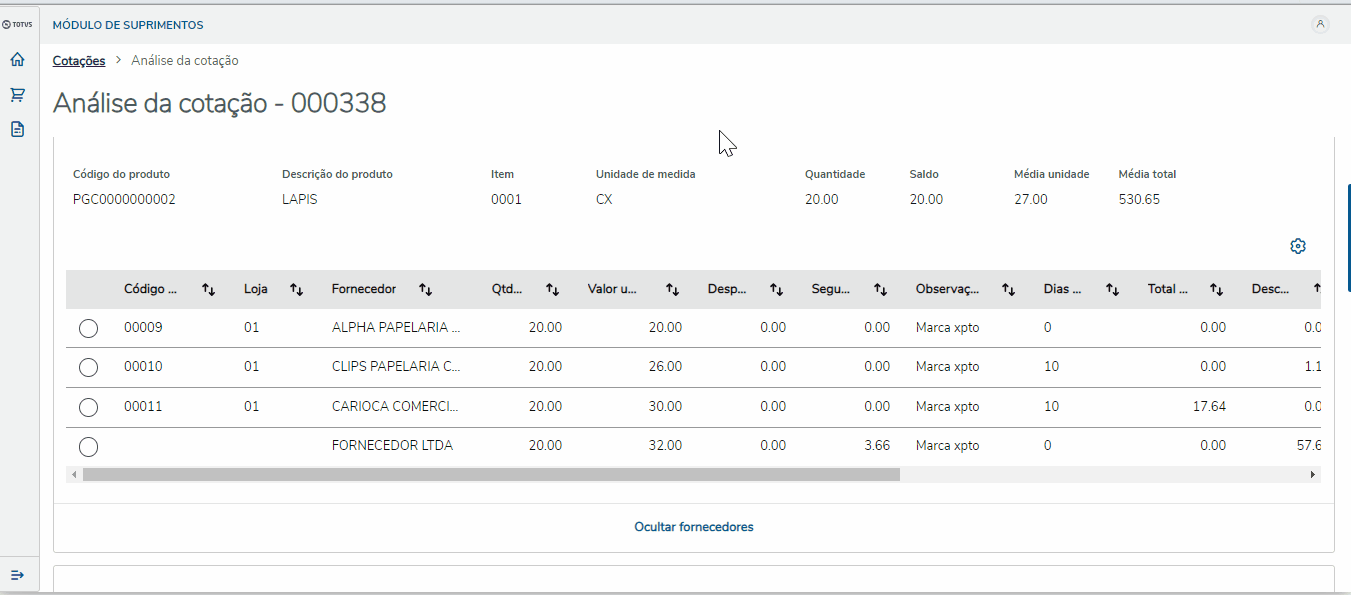Select the radio button for supplier 00009
The height and width of the screenshot is (595, 1351).
pyautogui.click(x=88, y=328)
